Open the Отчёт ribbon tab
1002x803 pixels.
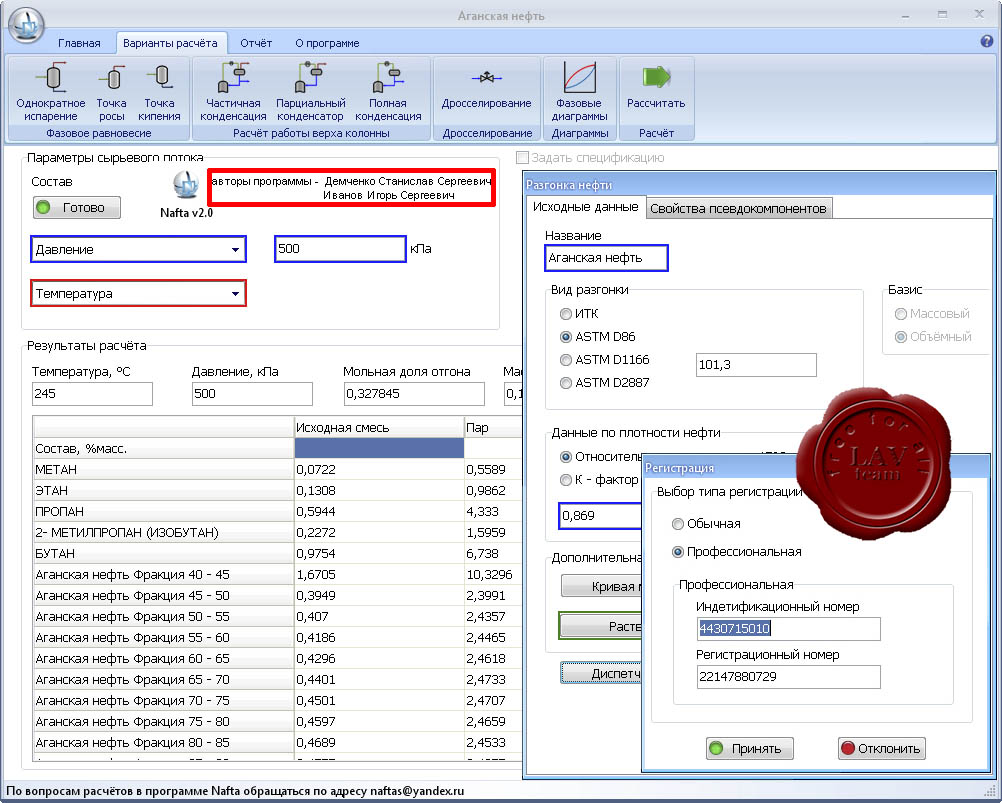pyautogui.click(x=256, y=43)
